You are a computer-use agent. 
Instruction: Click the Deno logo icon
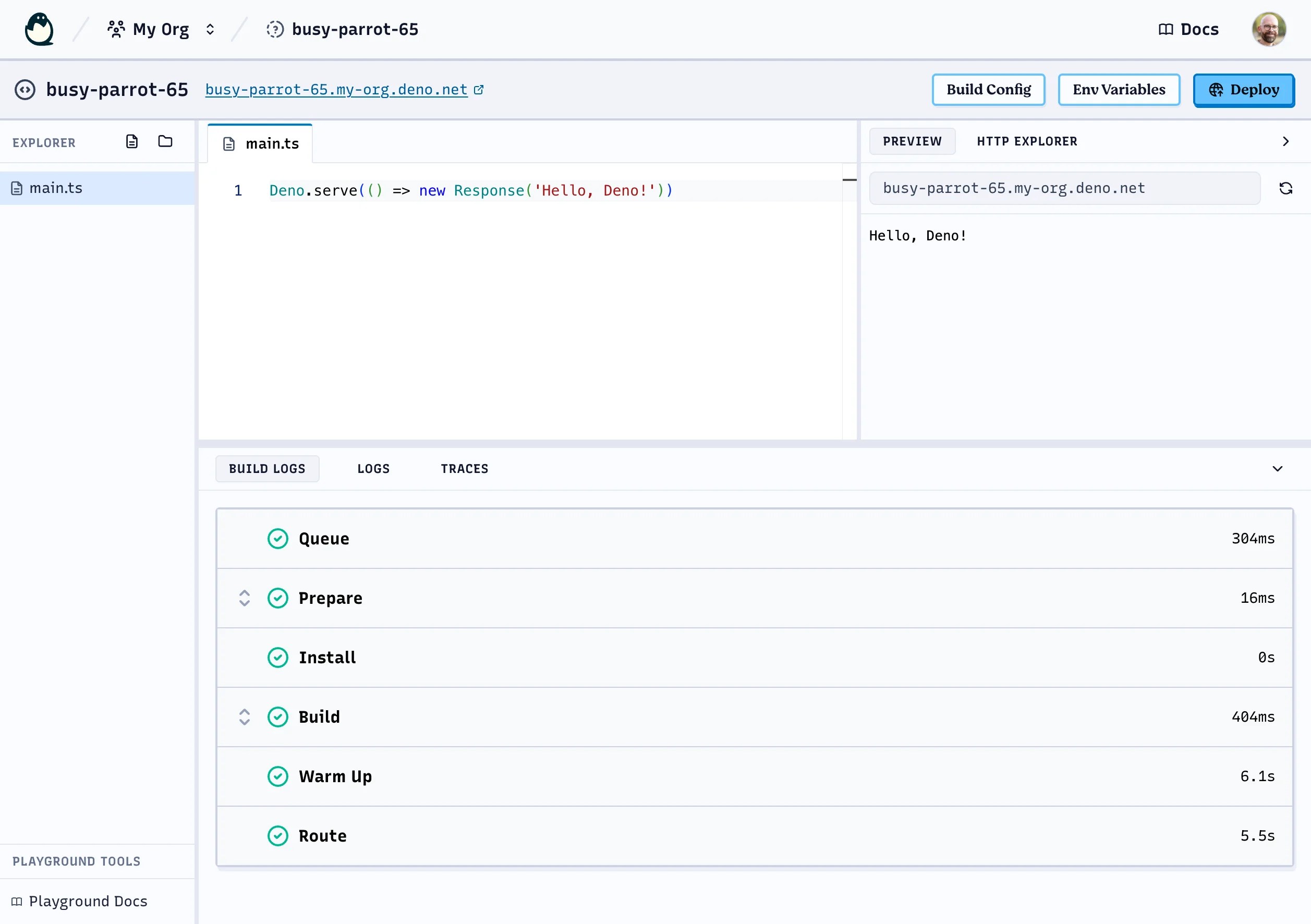point(39,29)
